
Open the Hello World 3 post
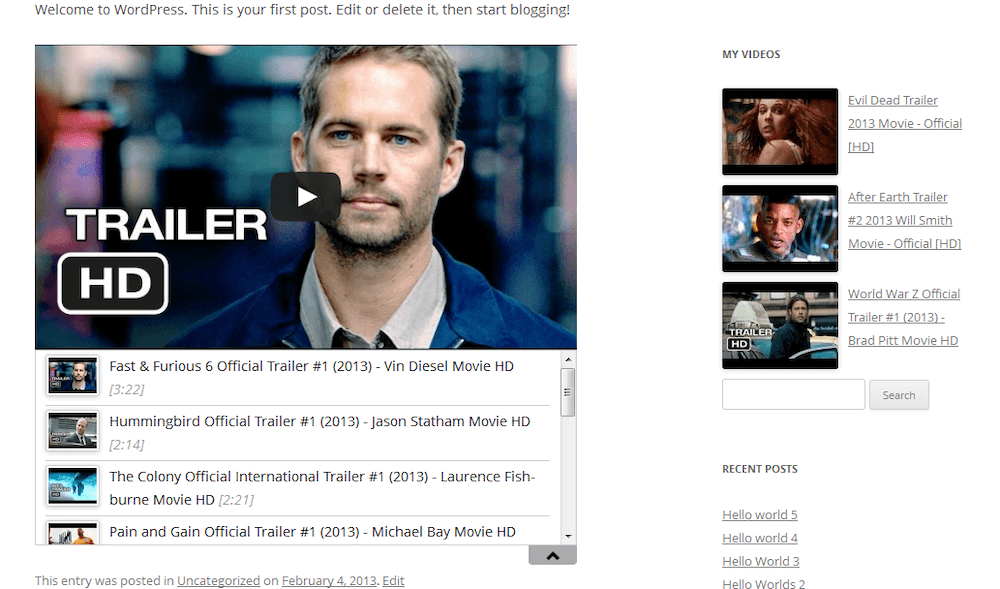click(x=760, y=561)
